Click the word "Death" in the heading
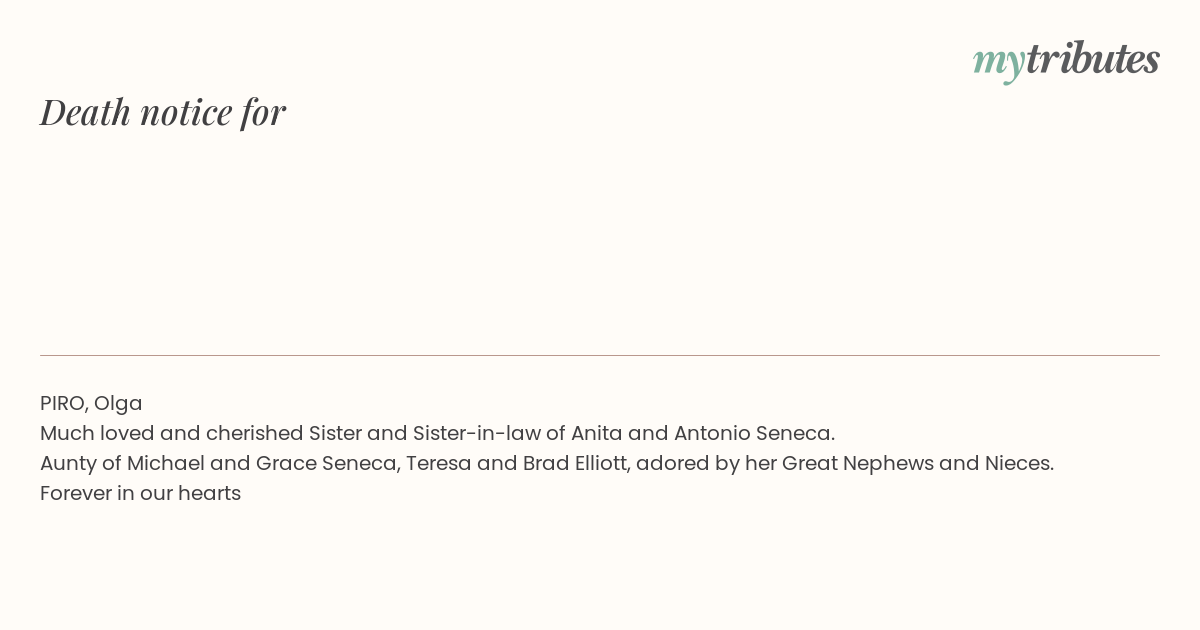The height and width of the screenshot is (630, 1200). coord(86,112)
